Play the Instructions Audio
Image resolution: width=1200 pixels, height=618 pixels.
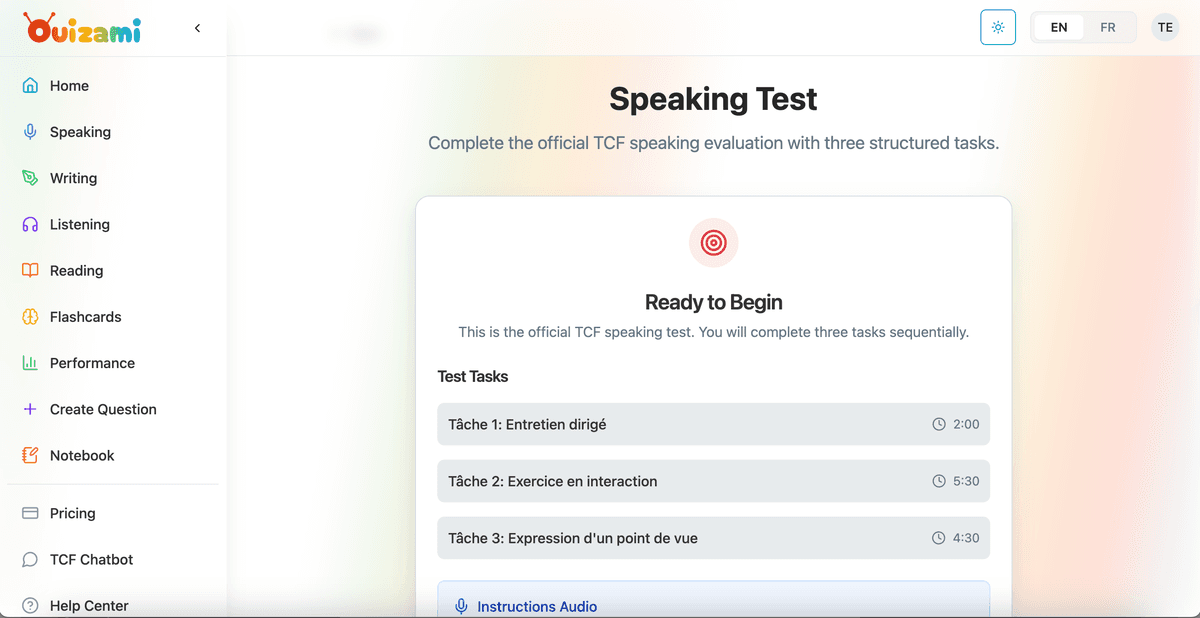point(537,606)
